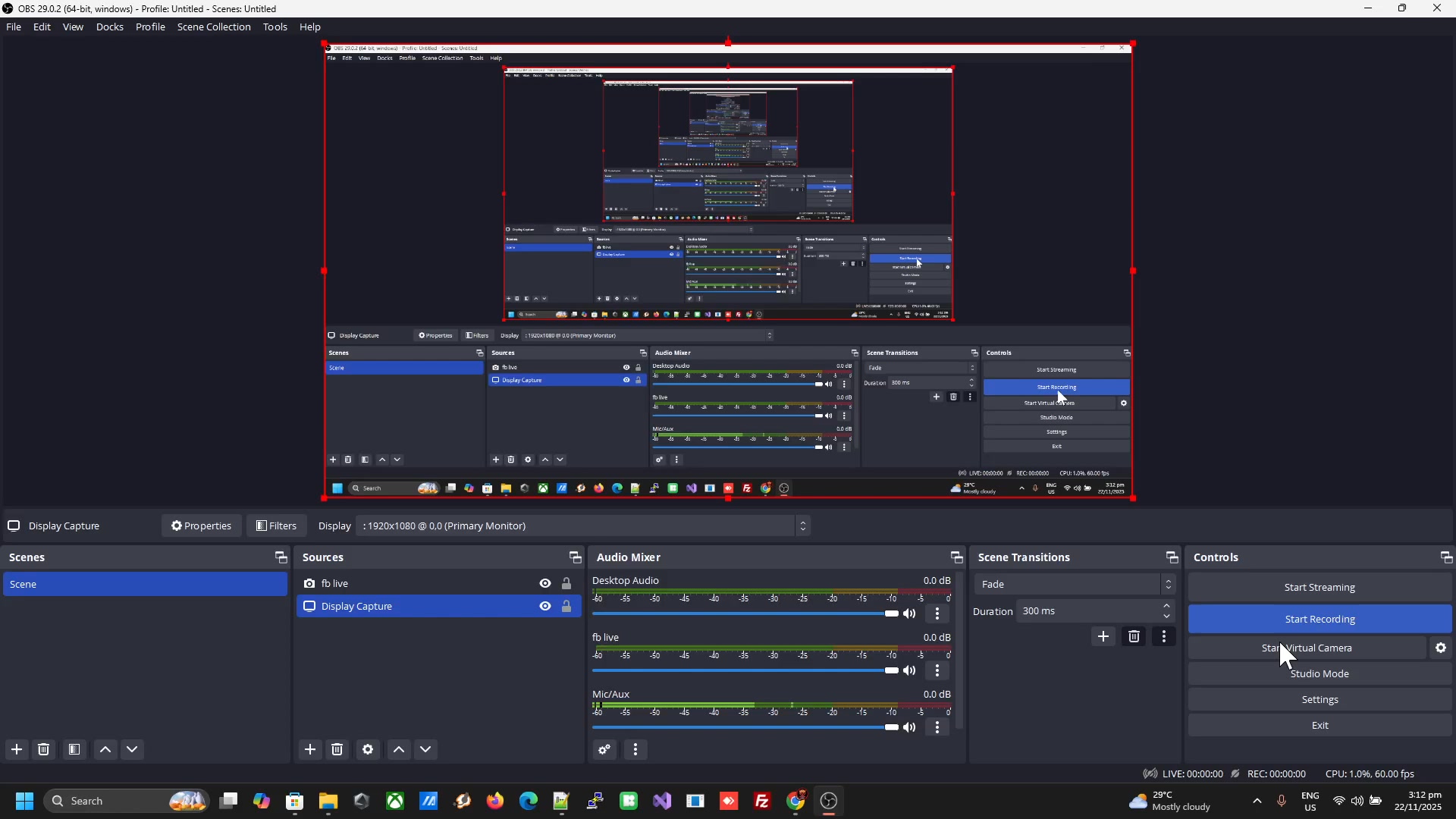The width and height of the screenshot is (1456, 819).
Task: Delete selected source with the trash icon
Action: pos(337,749)
